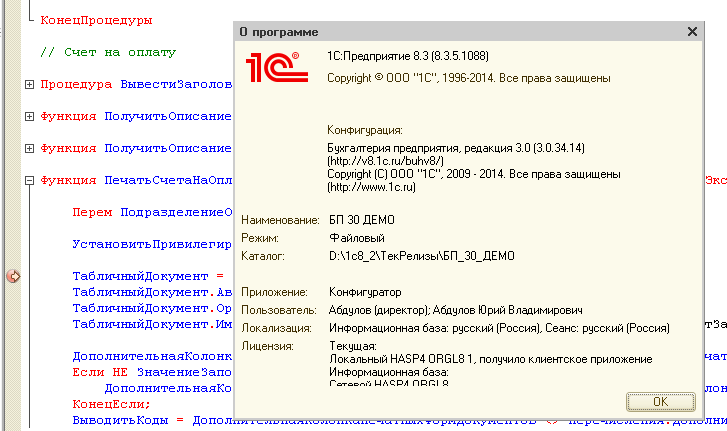Image resolution: width=727 pixels, height=431 pixels.
Task: Click the http://www.1c.ru address text
Action: pyautogui.click(x=371, y=187)
